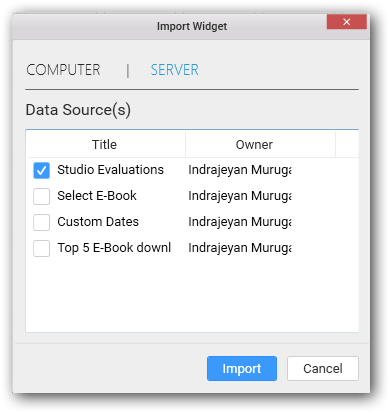Click the owner cell of Select E-Book row
The image size is (390, 413).
tap(240, 196)
